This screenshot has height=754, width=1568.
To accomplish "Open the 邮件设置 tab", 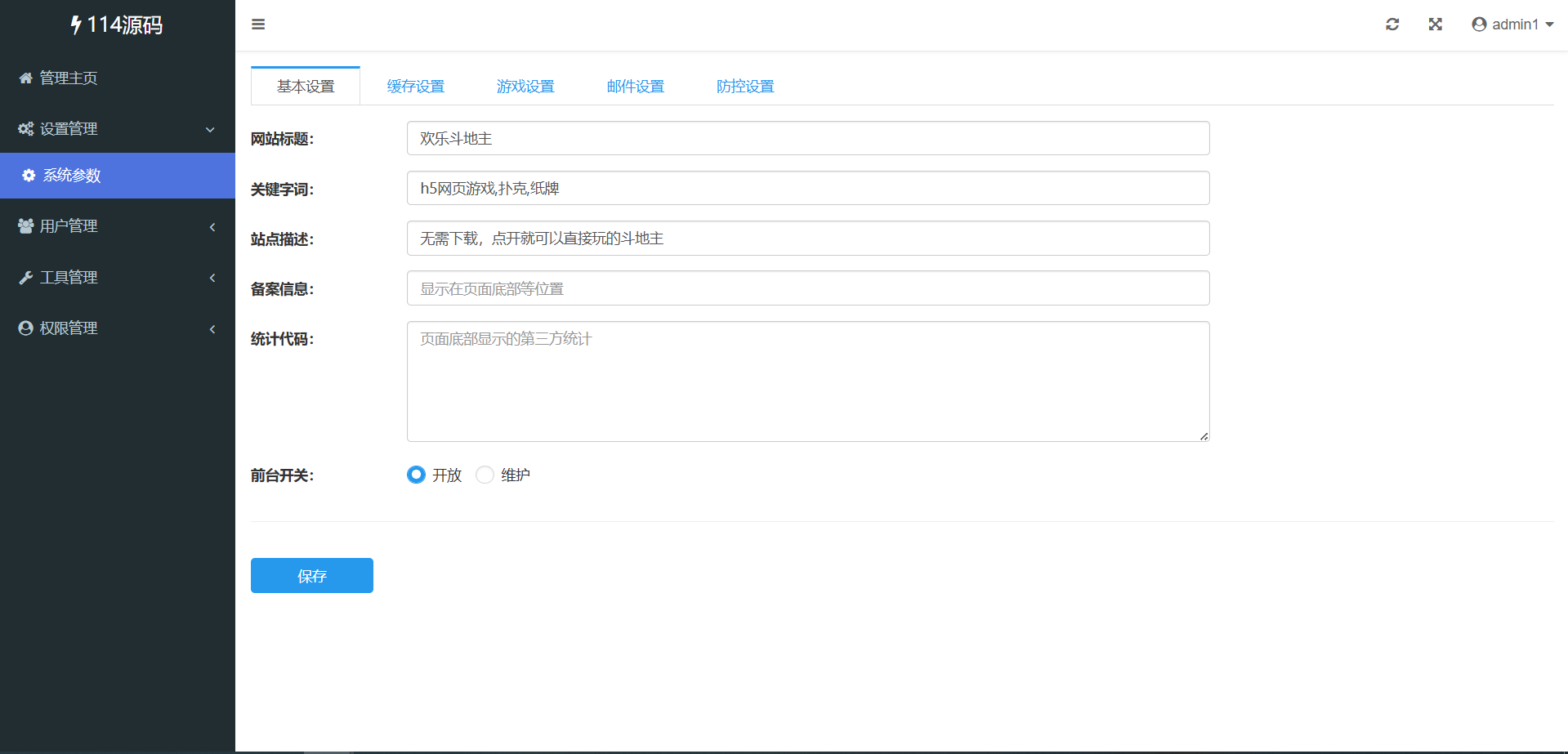I will [x=635, y=87].
